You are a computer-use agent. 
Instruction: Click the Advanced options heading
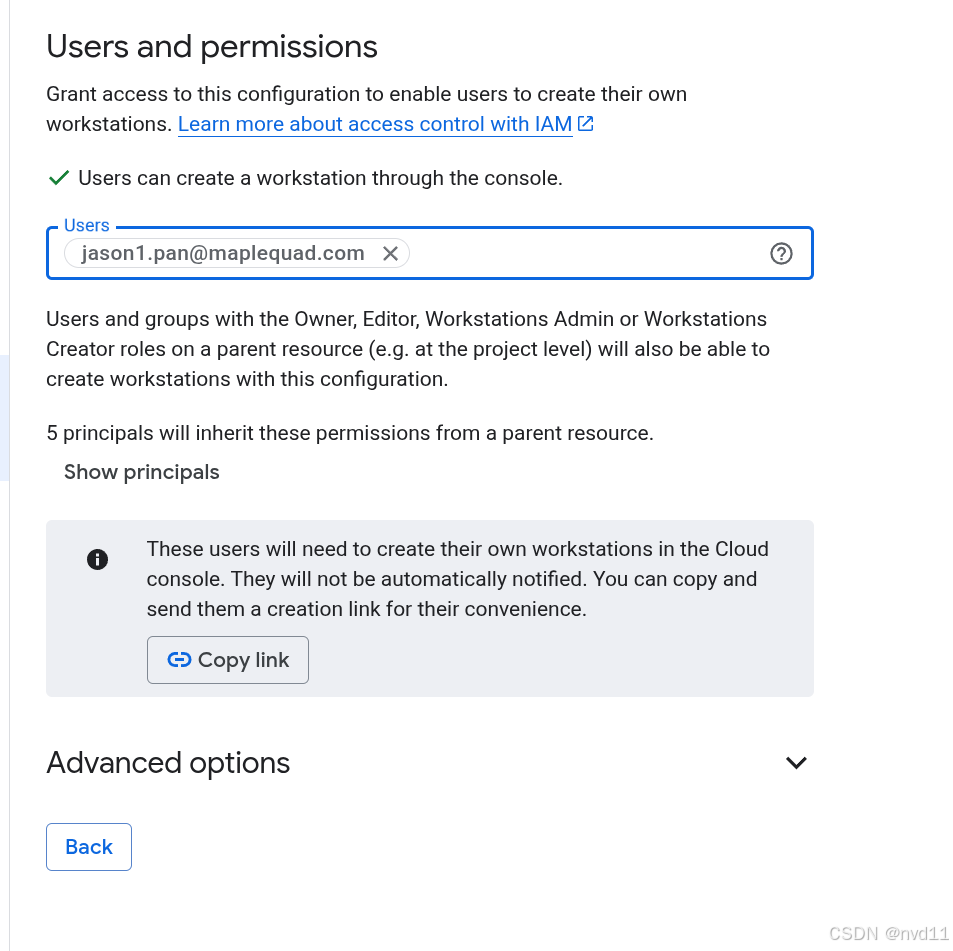click(x=168, y=763)
